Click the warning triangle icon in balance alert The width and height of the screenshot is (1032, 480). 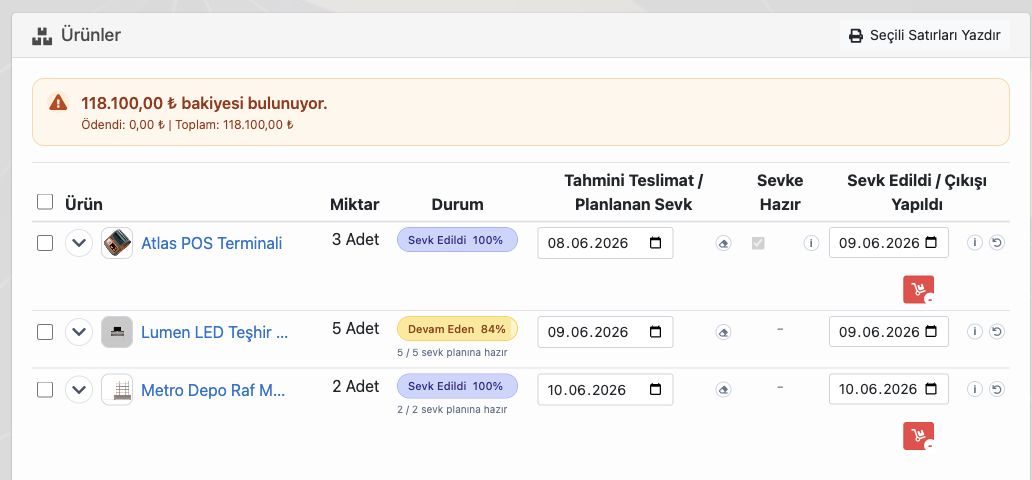pyautogui.click(x=58, y=103)
